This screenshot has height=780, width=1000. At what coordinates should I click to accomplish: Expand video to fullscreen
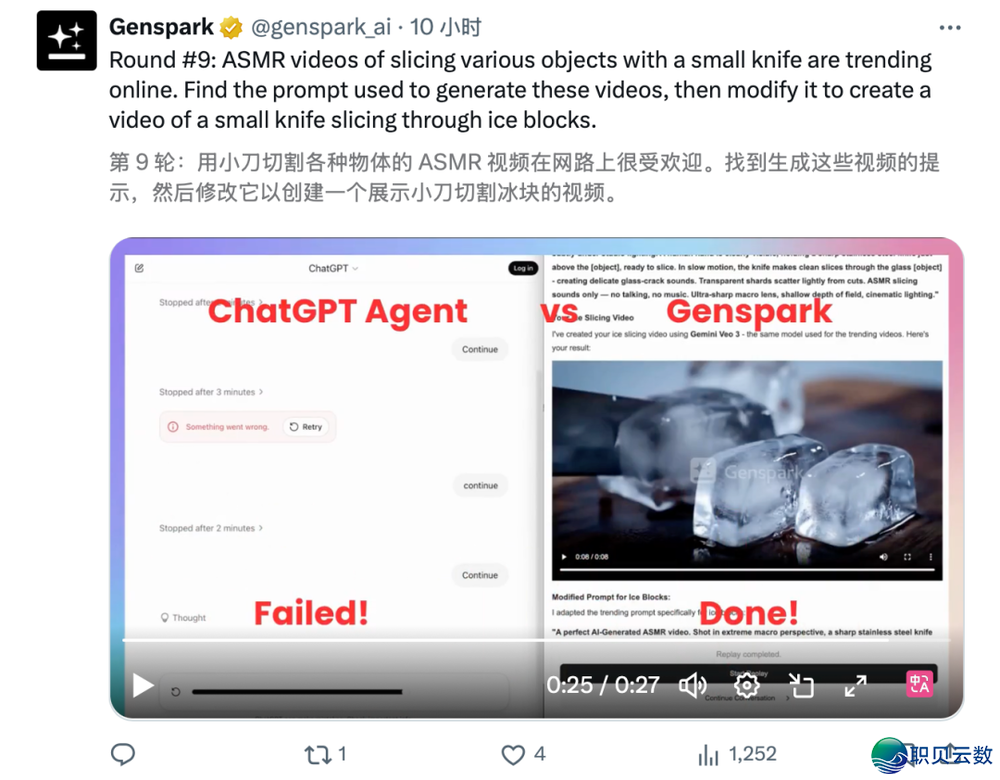[x=855, y=686]
